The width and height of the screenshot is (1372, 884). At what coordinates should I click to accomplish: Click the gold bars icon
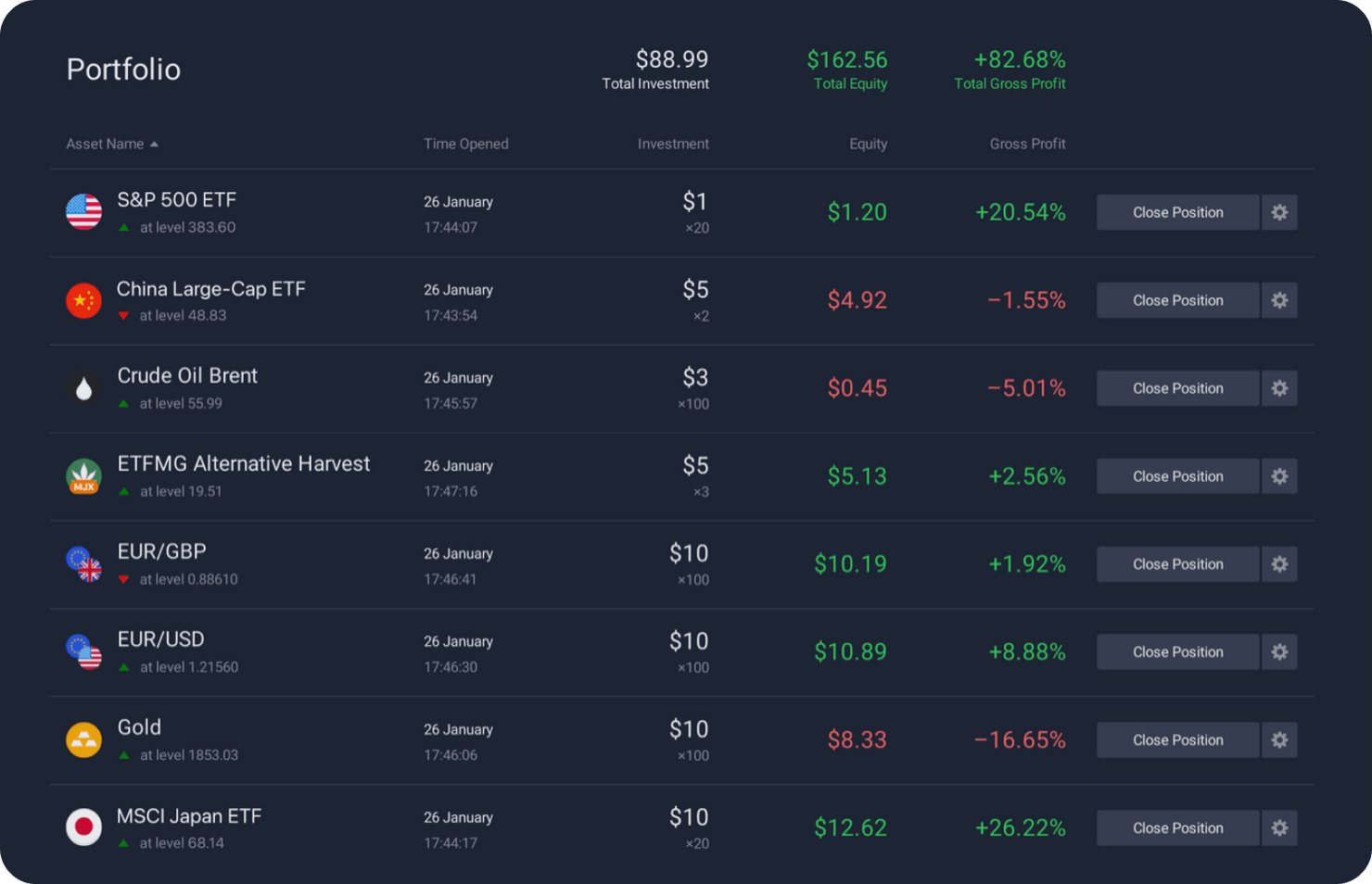coord(84,740)
